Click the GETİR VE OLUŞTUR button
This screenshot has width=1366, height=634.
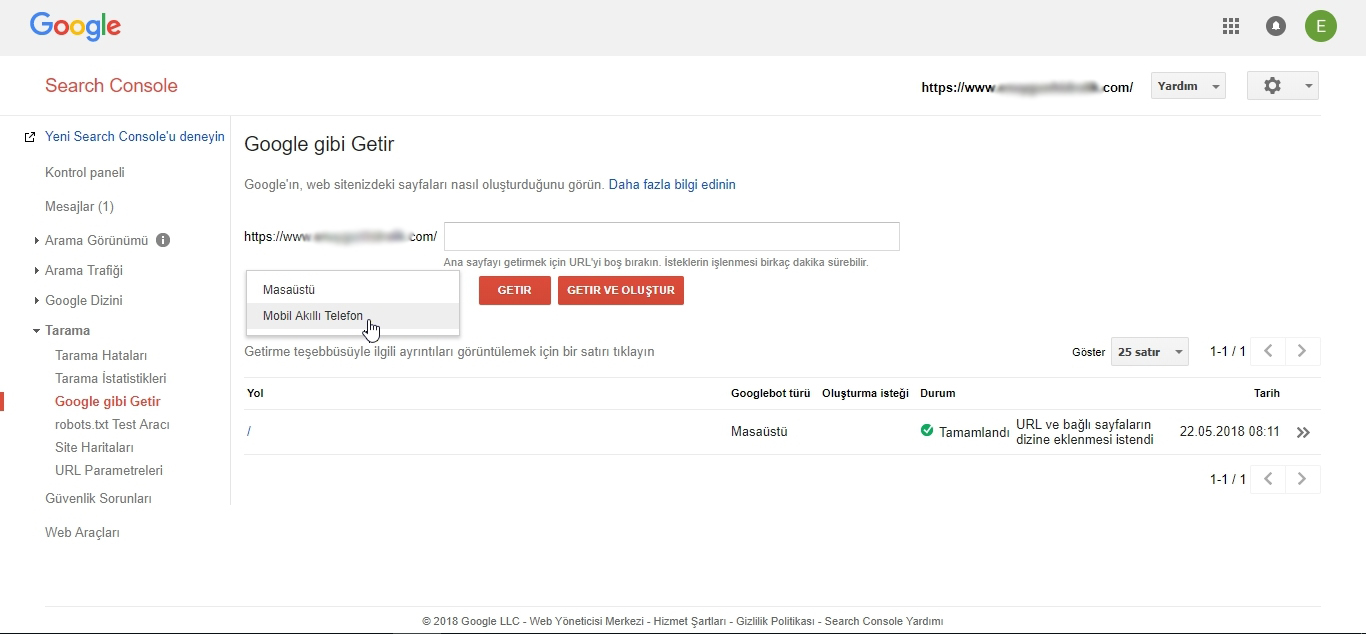pyautogui.click(x=621, y=290)
